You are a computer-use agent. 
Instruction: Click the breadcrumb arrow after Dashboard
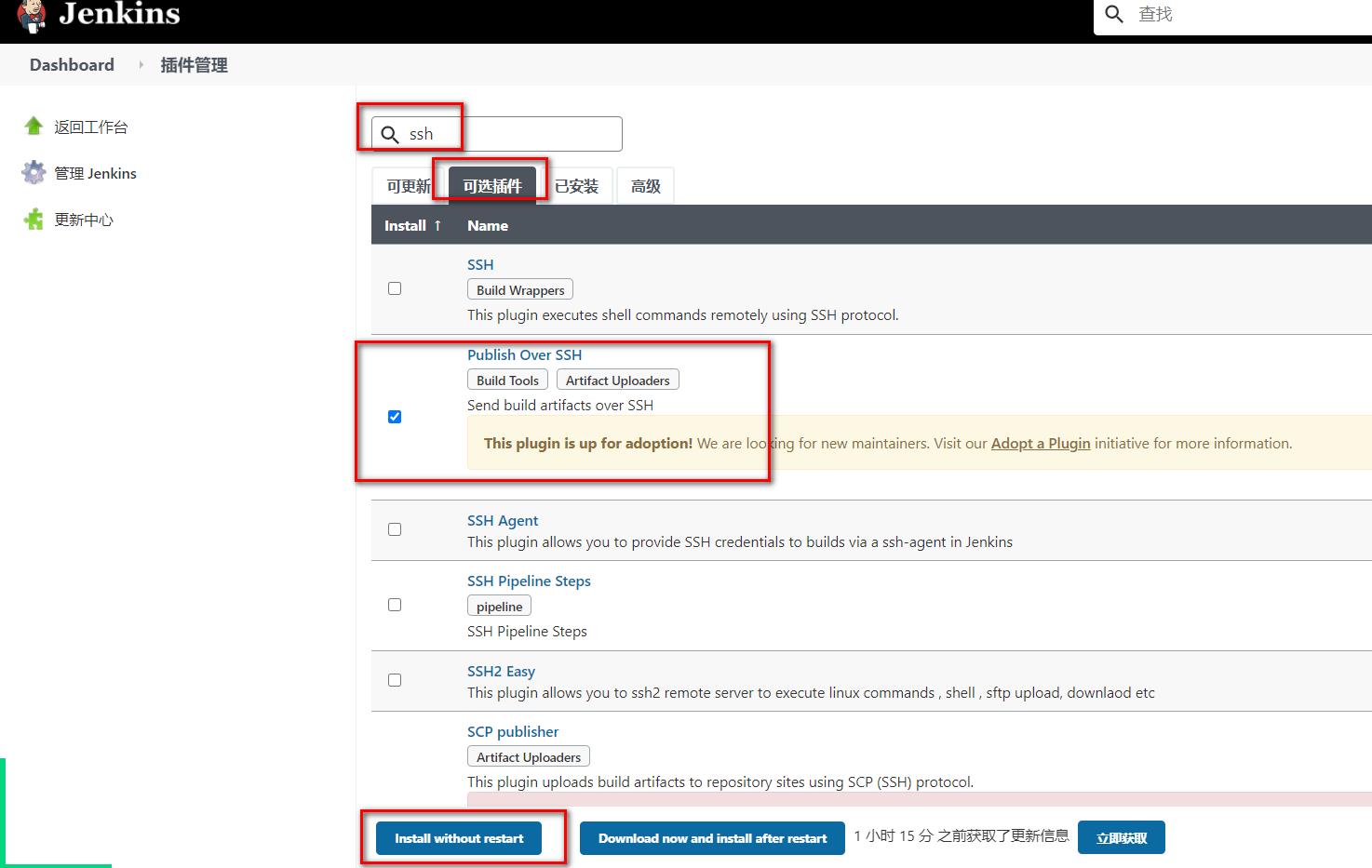point(141,64)
